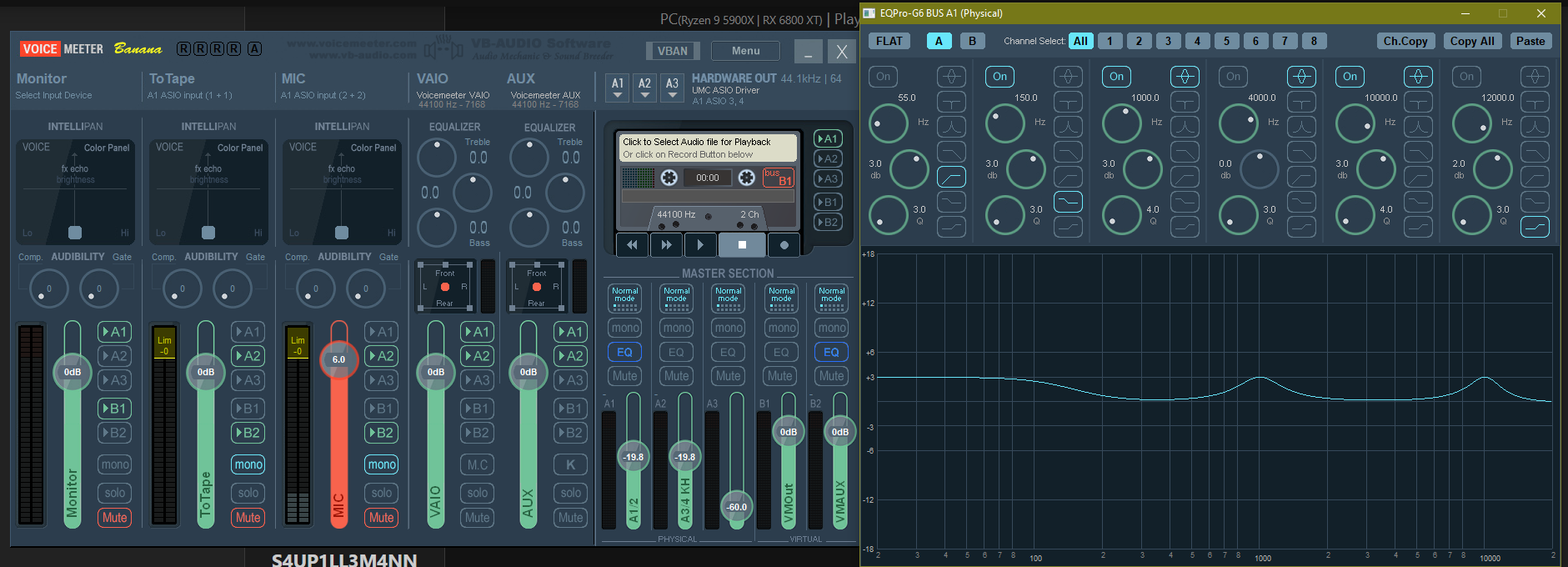1568x567 pixels.
Task: Open A1 hardware output device dropdown
Action: 618,88
